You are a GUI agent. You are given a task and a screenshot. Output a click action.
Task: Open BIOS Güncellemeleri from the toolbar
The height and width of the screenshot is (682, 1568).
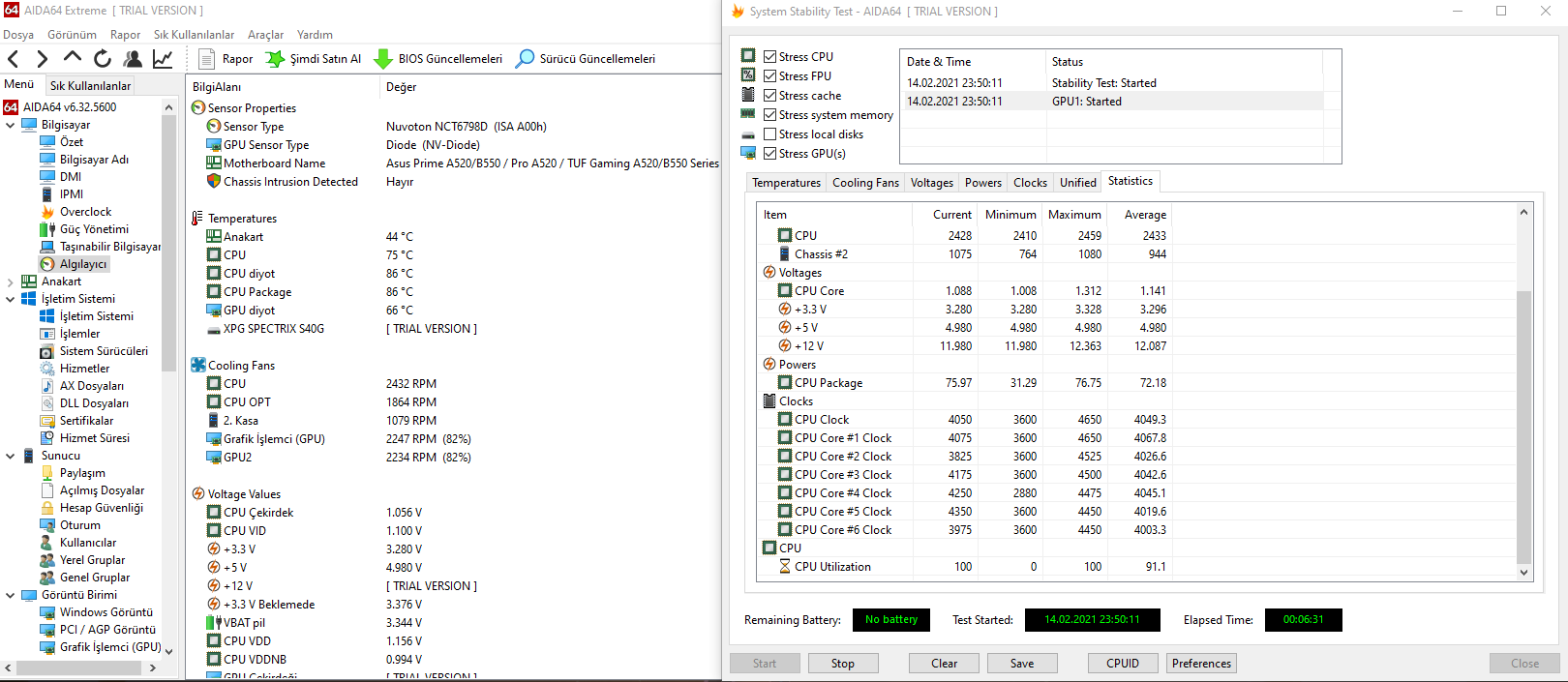pyautogui.click(x=438, y=59)
